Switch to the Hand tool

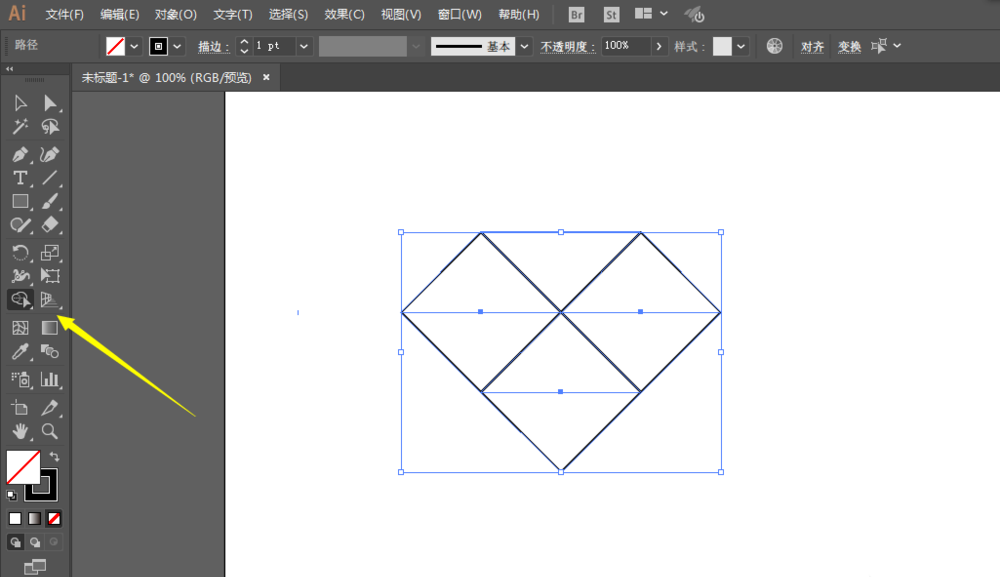(19, 432)
